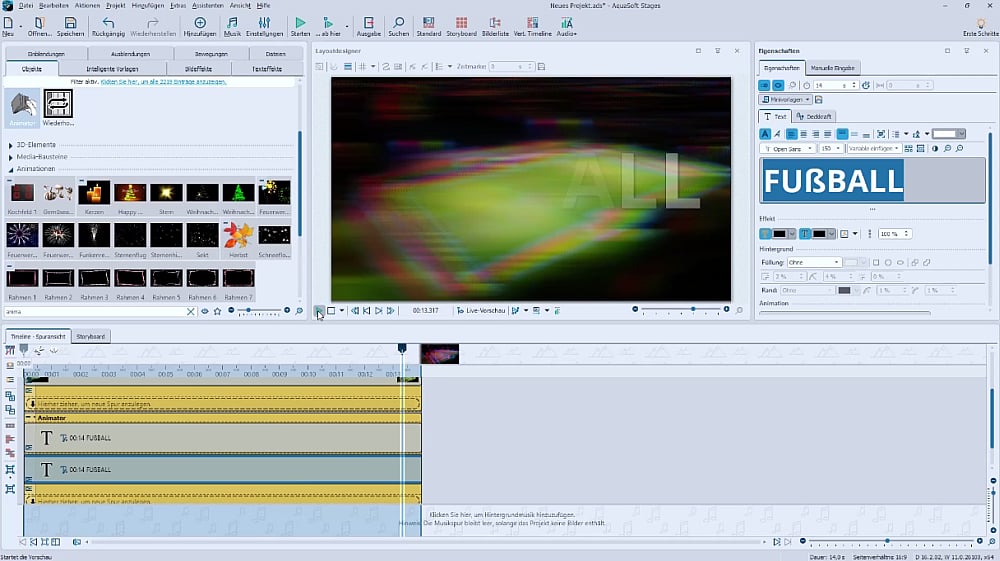Toggle the Live-Vorschau preview mode
The height and width of the screenshot is (561, 1000).
pyautogui.click(x=482, y=311)
